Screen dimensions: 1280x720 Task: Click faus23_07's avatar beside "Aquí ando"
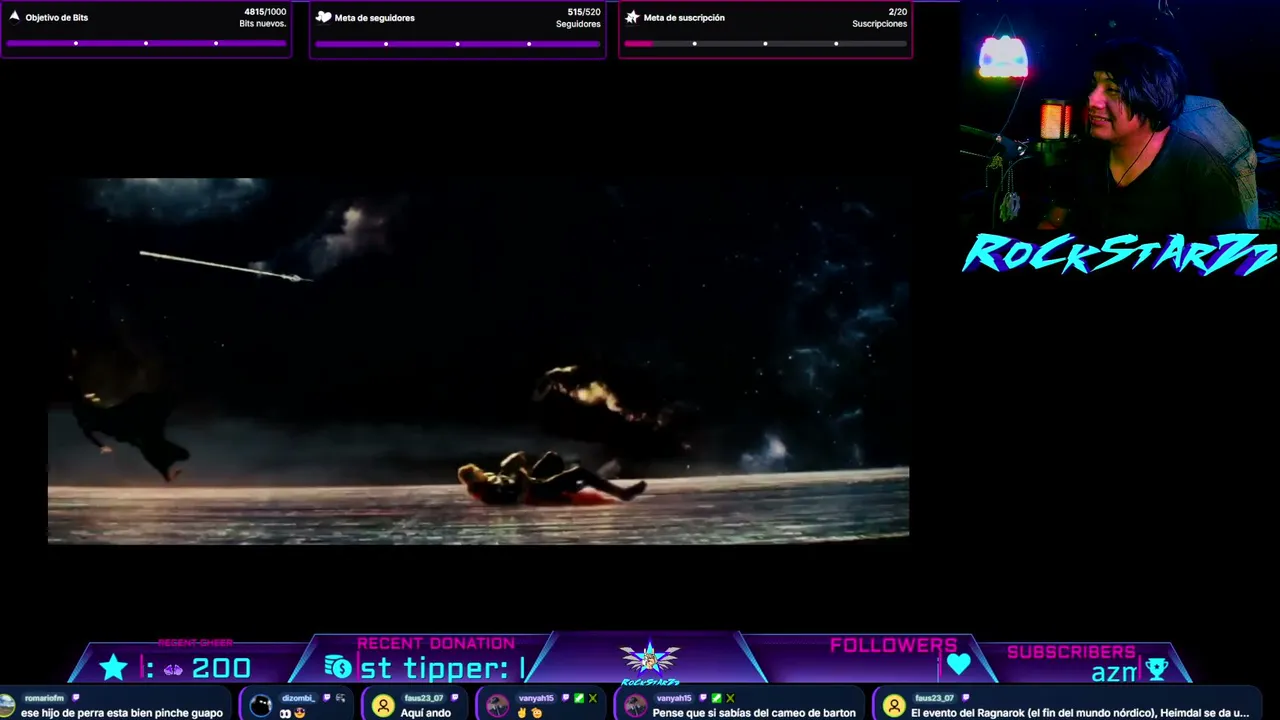(383, 706)
